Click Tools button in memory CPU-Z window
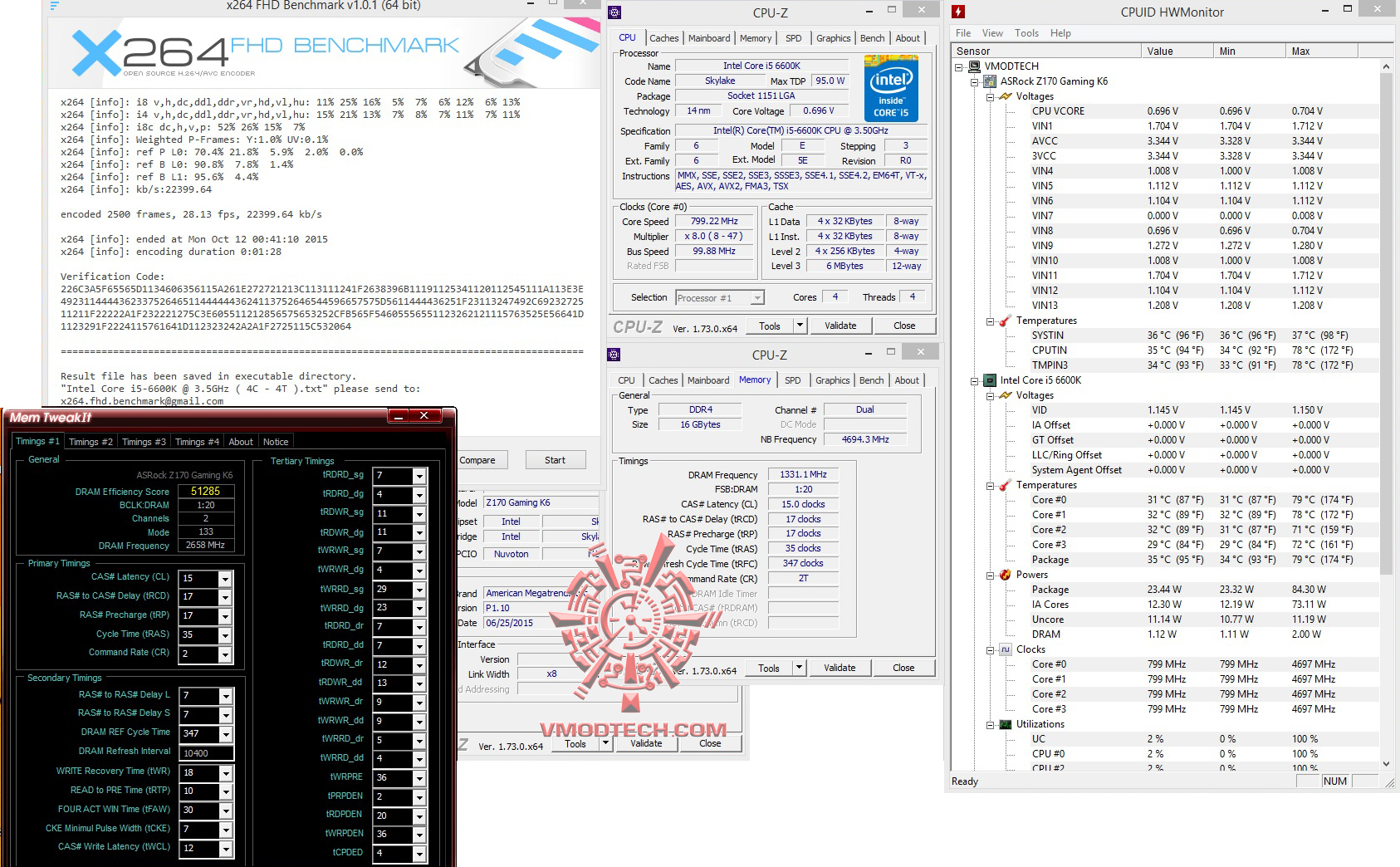 coord(769,668)
